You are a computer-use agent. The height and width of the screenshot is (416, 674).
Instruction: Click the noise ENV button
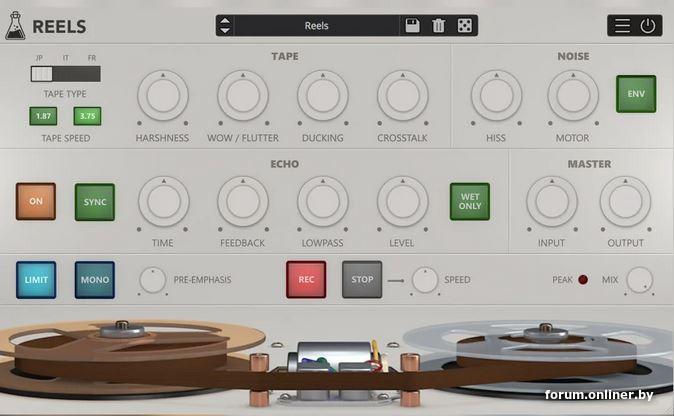635,94
